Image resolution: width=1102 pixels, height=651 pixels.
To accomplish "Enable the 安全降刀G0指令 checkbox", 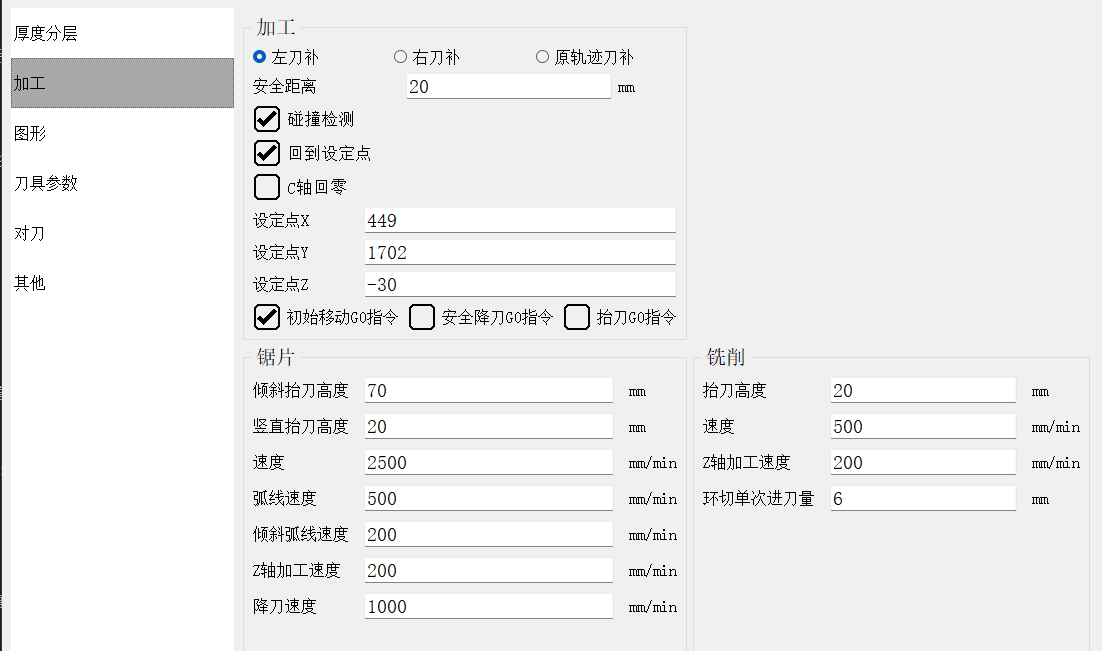I will tap(423, 318).
